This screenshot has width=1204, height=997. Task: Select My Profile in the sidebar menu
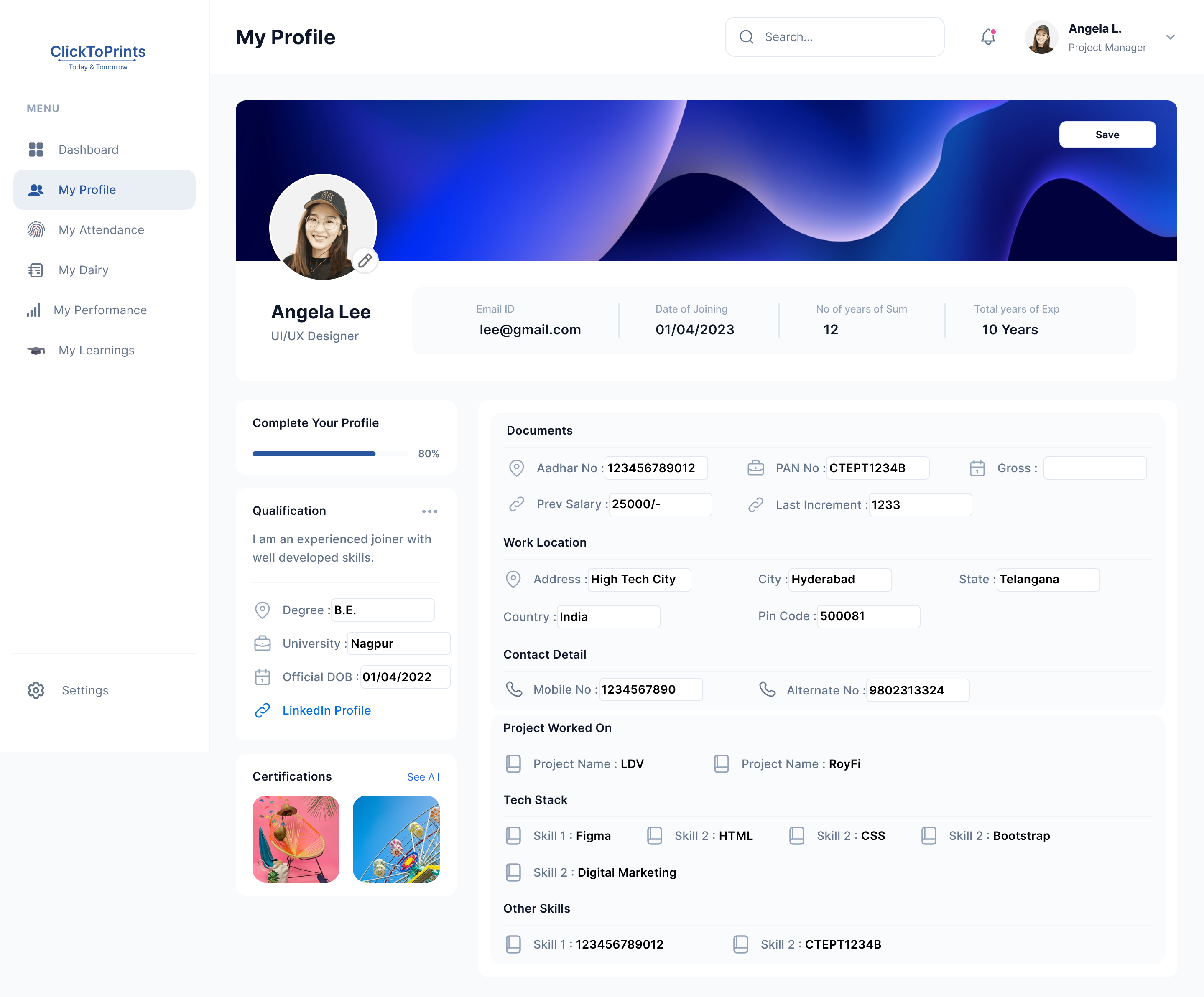[x=87, y=190]
